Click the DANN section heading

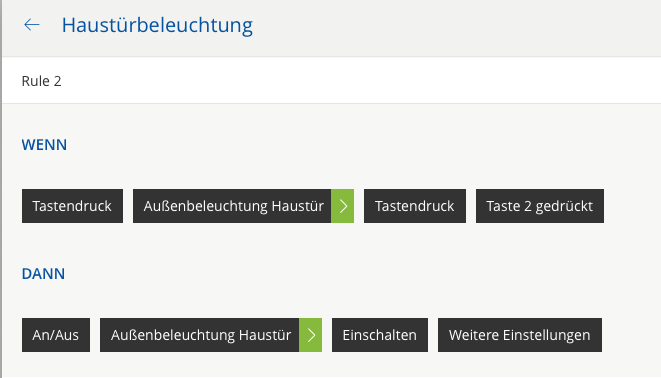pyautogui.click(x=43, y=273)
